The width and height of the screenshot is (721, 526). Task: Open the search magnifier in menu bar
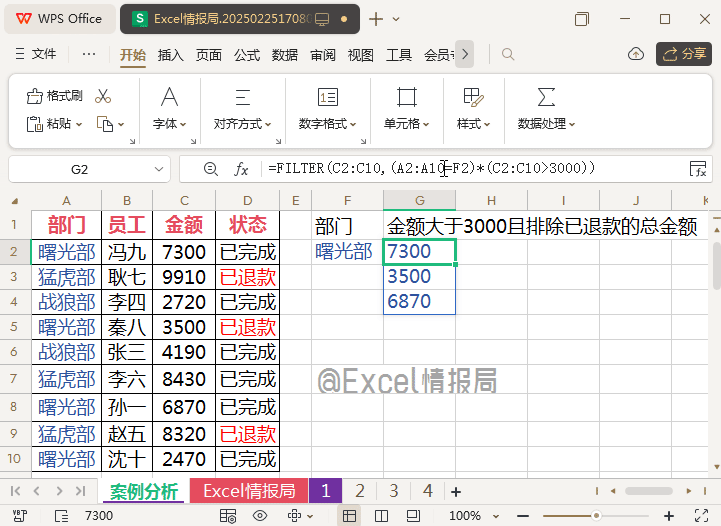pyautogui.click(x=508, y=54)
